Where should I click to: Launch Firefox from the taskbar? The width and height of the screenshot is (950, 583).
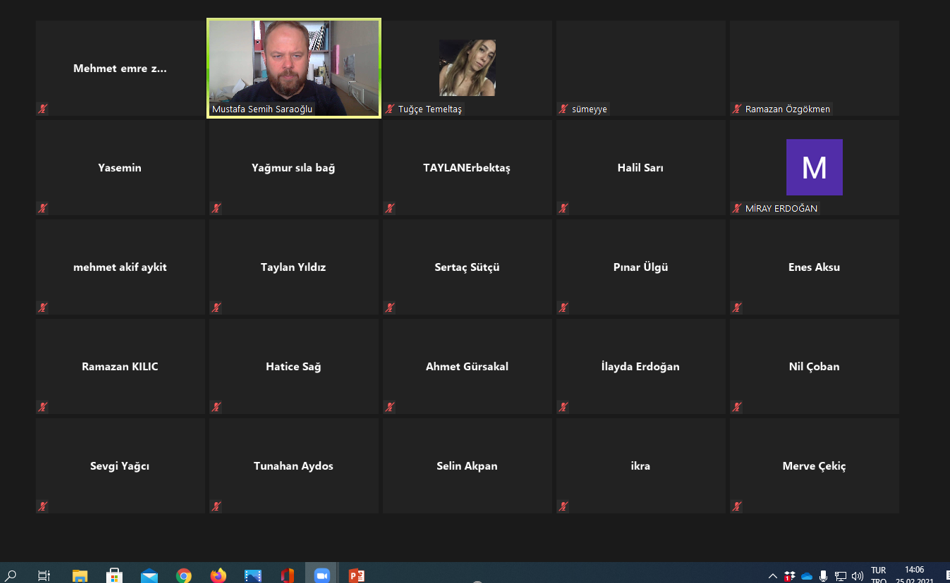click(x=218, y=575)
